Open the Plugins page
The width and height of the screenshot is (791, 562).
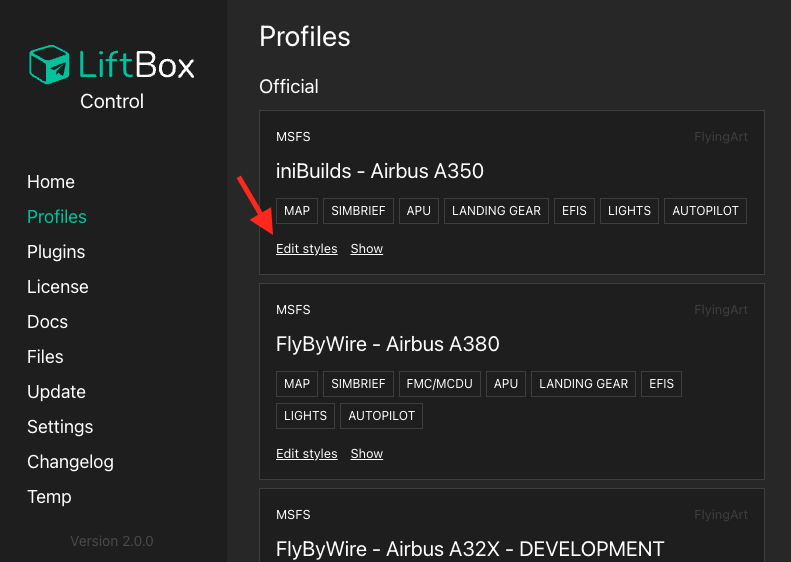pos(56,252)
